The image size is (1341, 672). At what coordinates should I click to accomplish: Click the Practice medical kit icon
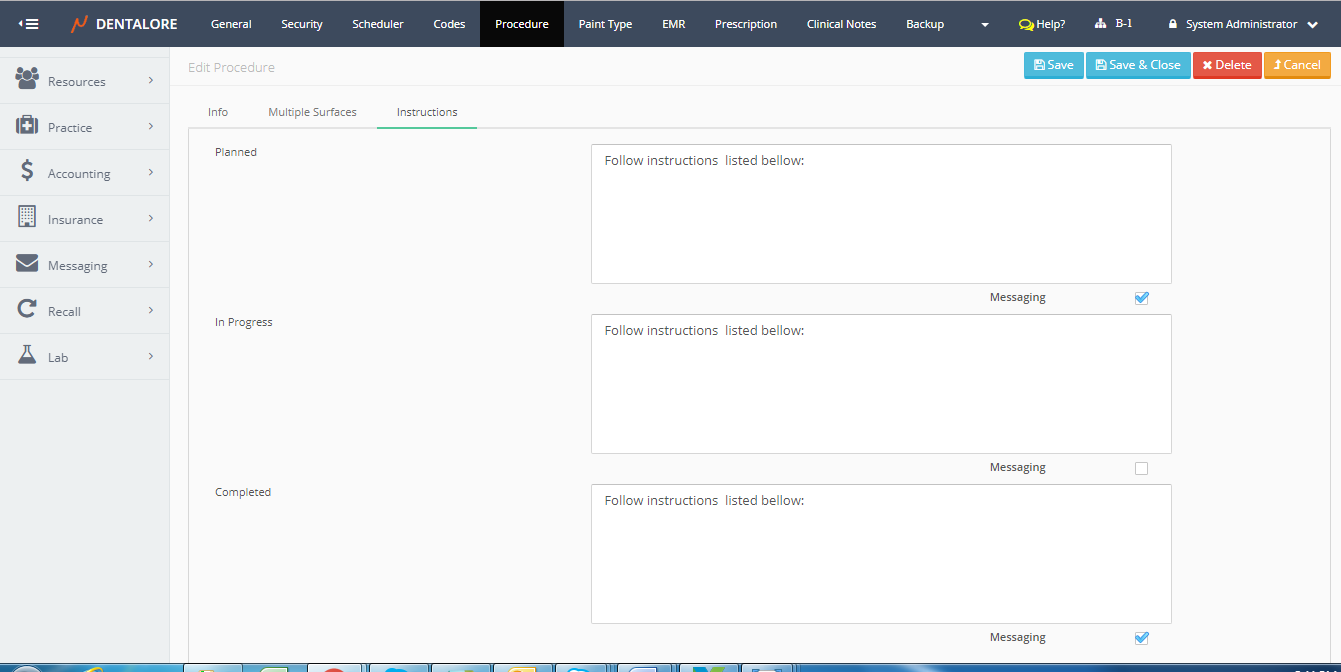tap(27, 126)
